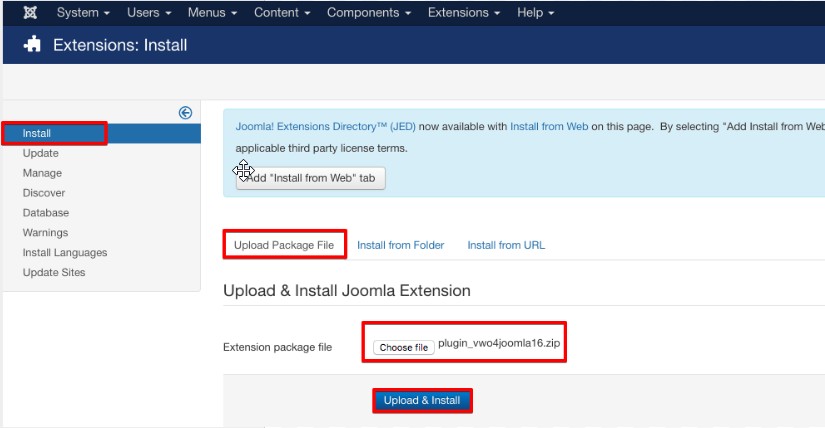This screenshot has width=825, height=428.
Task: Click the Extensions: Install page title
Action: pos(120,45)
